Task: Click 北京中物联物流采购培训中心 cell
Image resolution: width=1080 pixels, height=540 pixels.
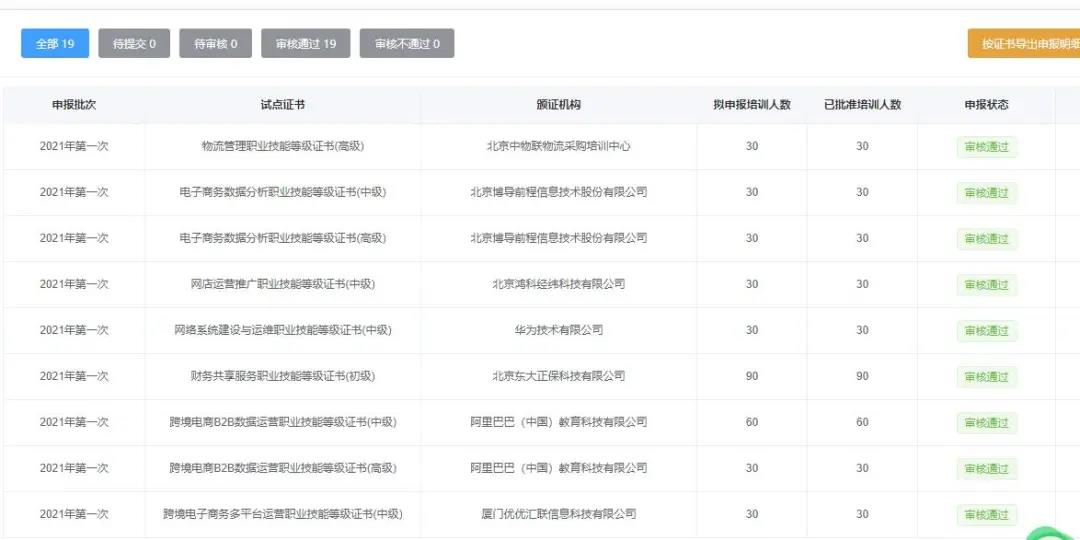Action: pyautogui.click(x=559, y=146)
